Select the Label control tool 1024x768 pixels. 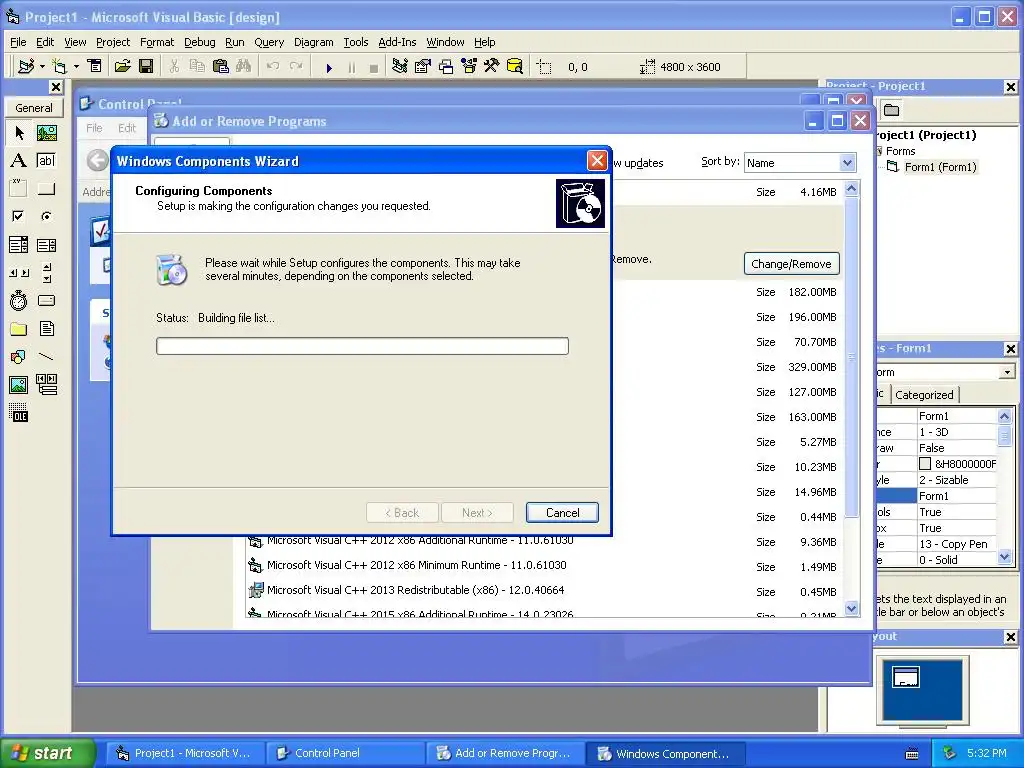[19, 161]
